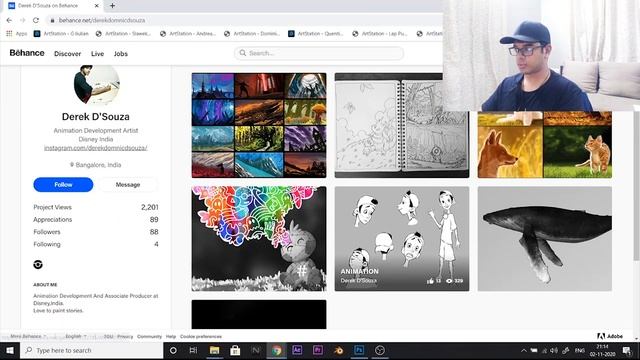Viewport: 640px width, 360px height.
Task: Open the ANIMATION character sketches project
Action: click(402, 239)
